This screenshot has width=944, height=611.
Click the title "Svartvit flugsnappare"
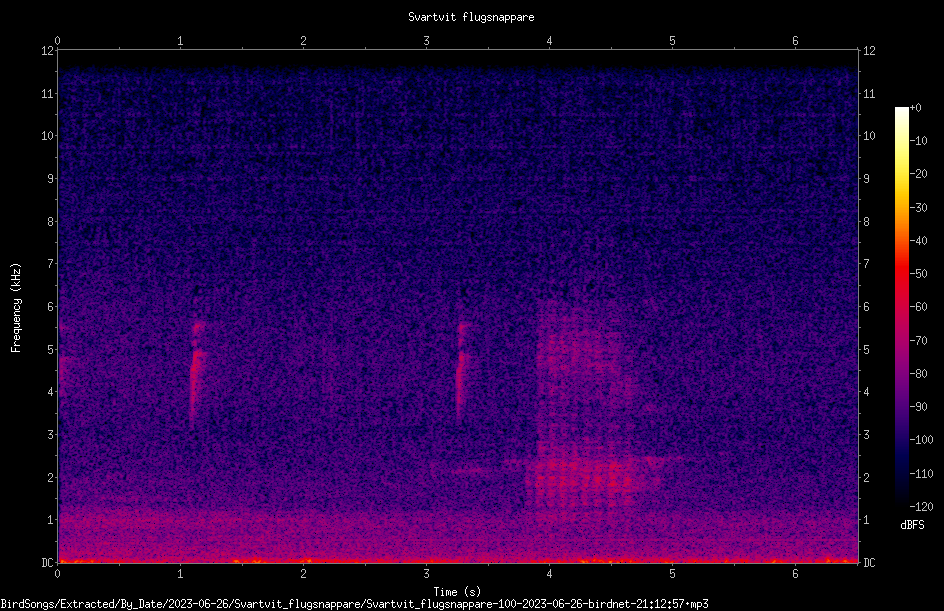(471, 17)
